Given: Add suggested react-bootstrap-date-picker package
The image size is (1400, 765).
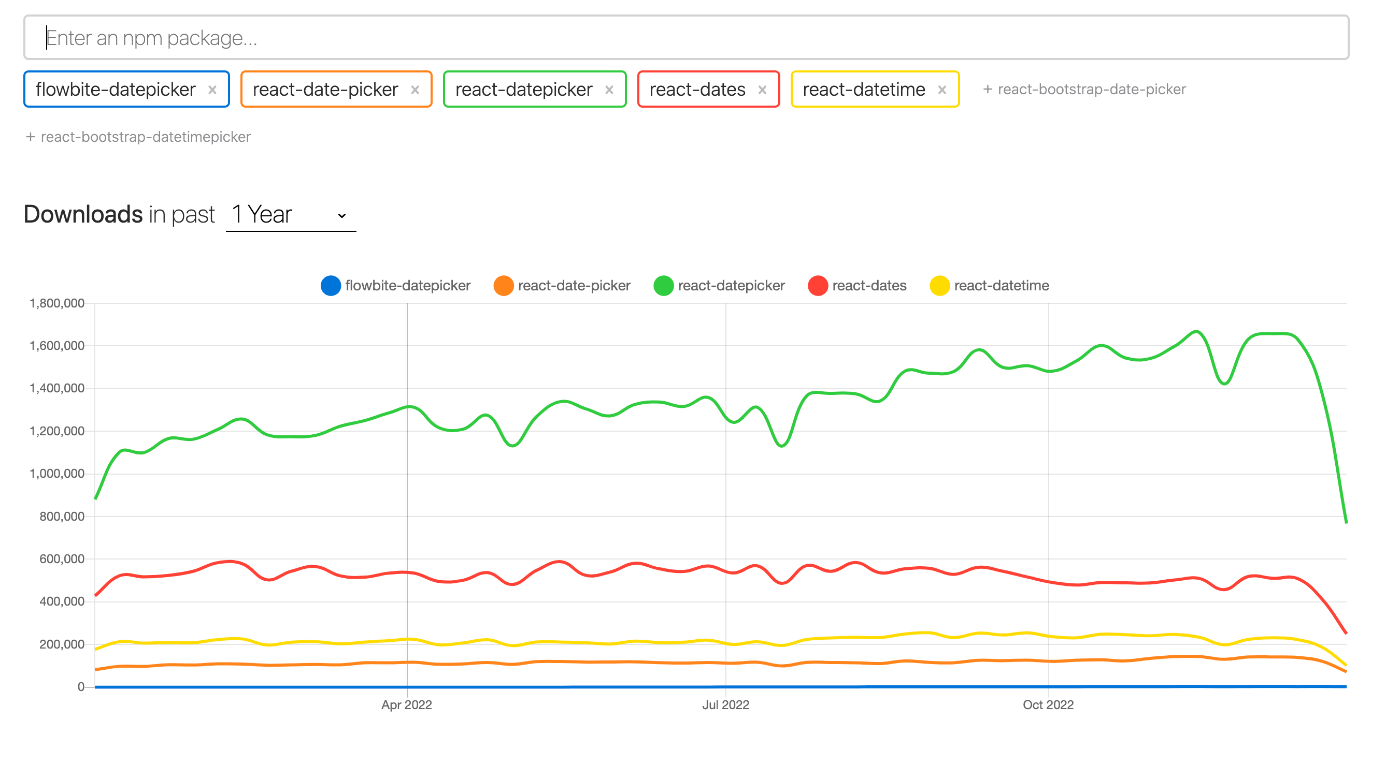Looking at the screenshot, I should (x=1084, y=89).
